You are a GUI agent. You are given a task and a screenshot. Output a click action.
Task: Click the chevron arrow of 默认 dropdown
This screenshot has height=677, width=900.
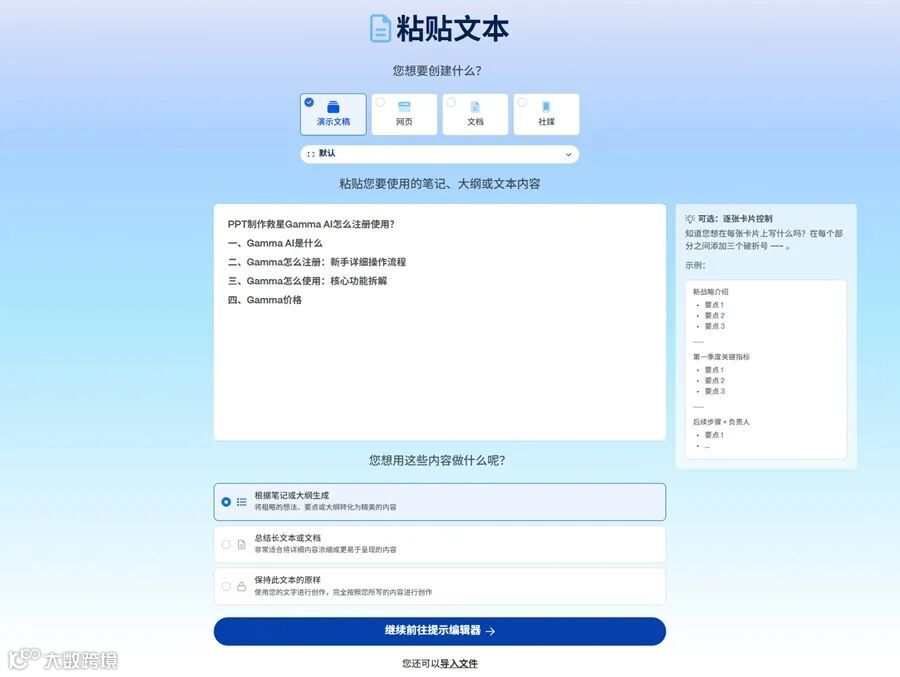coord(568,154)
